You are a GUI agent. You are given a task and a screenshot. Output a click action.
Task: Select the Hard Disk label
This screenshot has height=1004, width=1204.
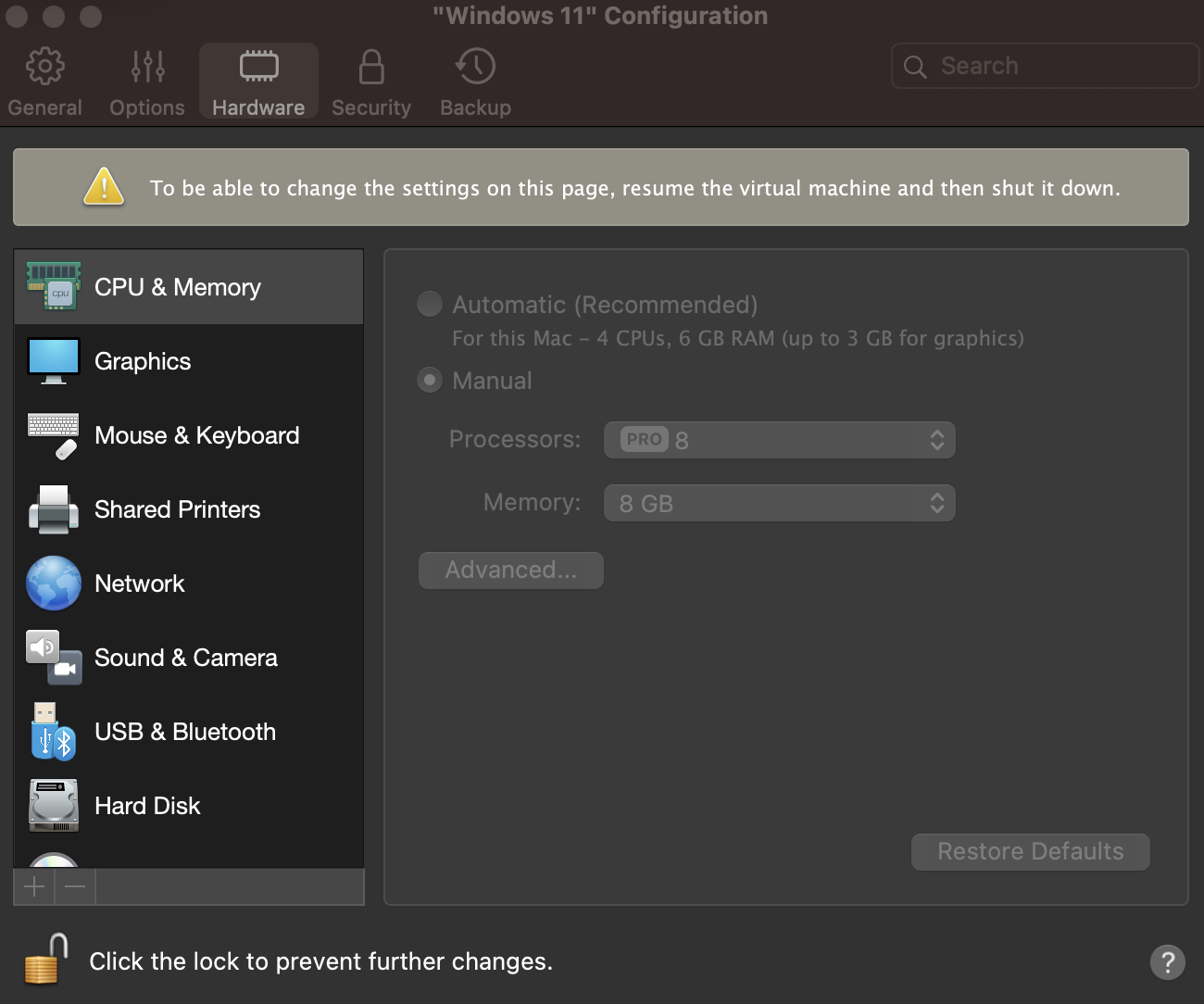[147, 806]
